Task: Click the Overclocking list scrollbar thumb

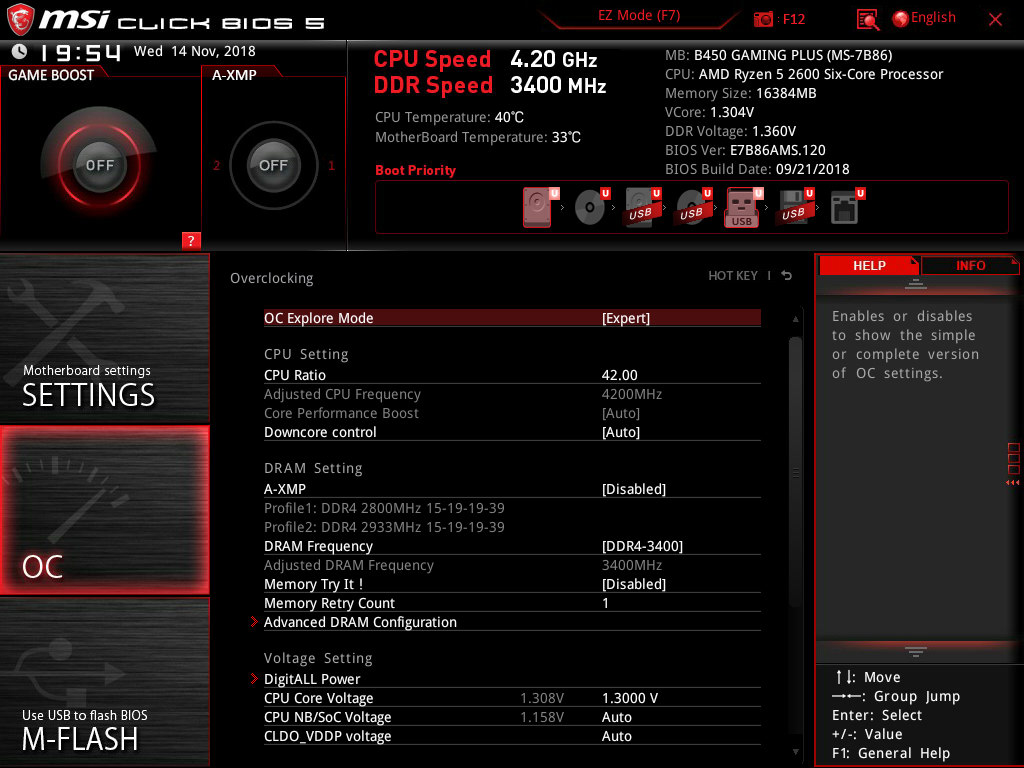Action: click(795, 472)
